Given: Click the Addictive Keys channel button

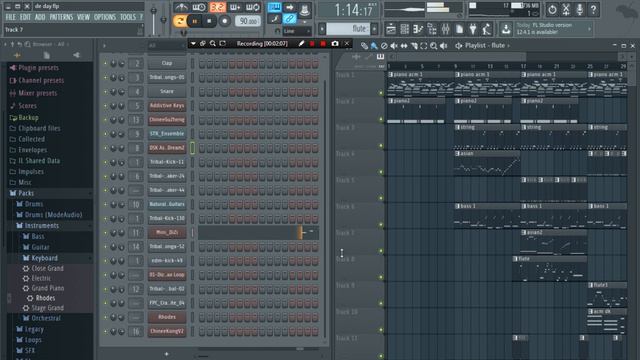Looking at the screenshot, I should tap(167, 106).
